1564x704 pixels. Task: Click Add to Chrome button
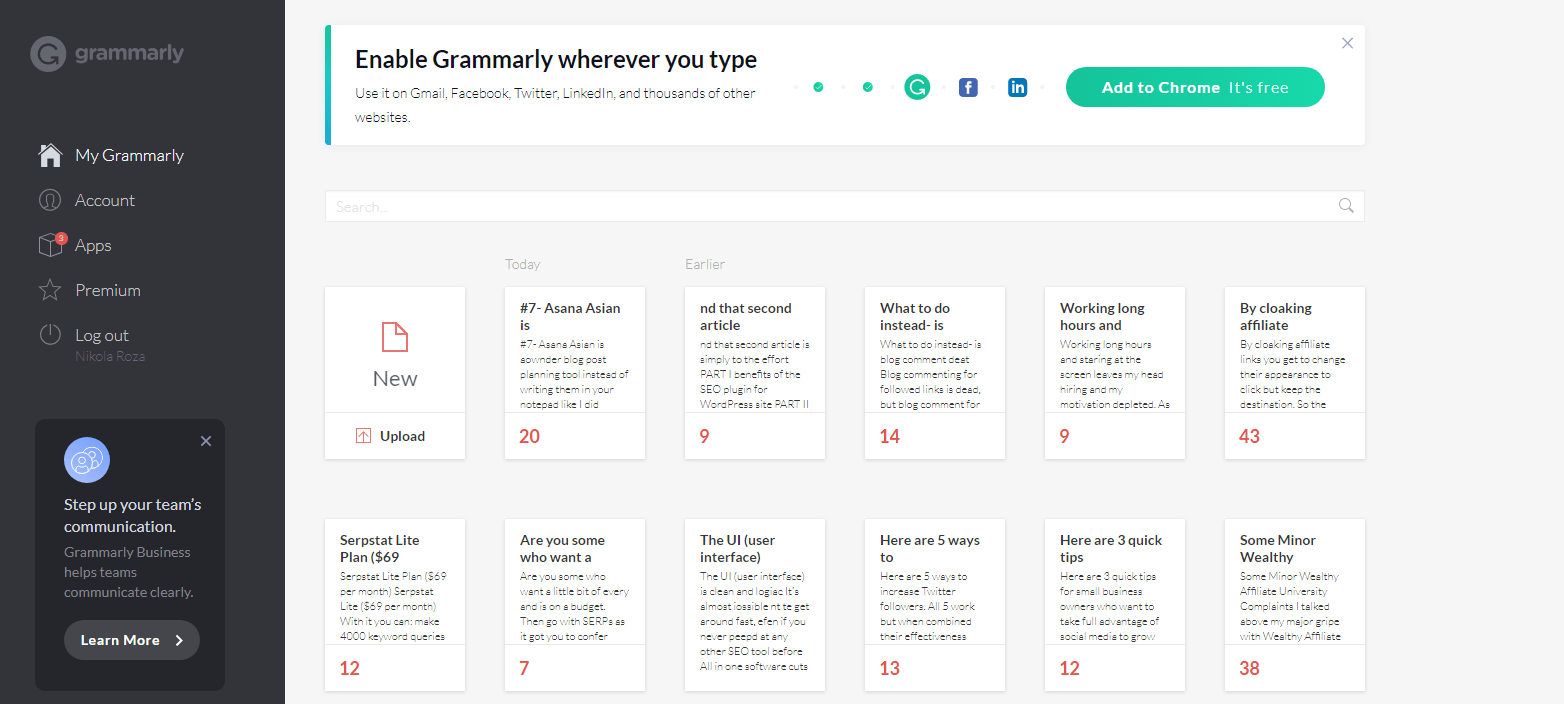click(1195, 87)
